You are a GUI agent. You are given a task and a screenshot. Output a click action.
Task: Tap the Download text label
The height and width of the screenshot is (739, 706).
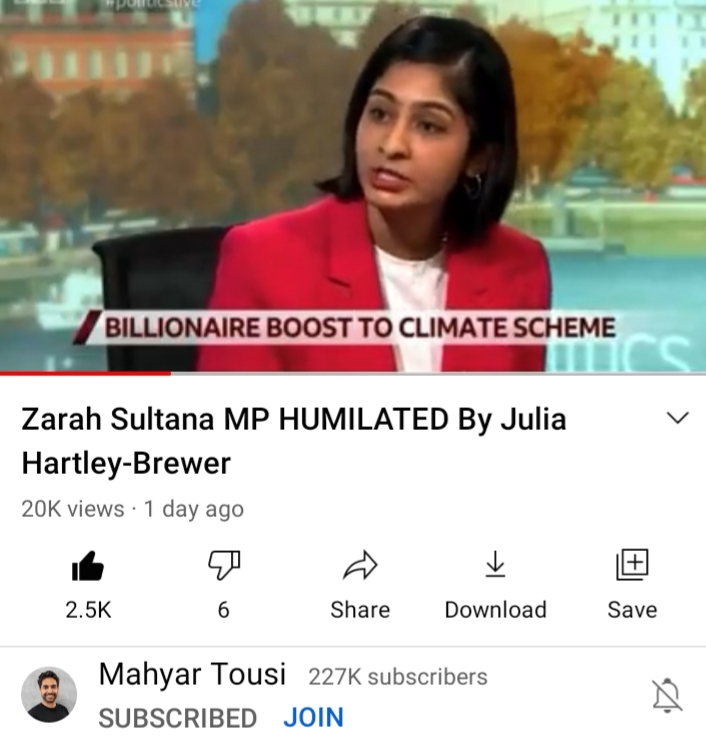coord(496,610)
